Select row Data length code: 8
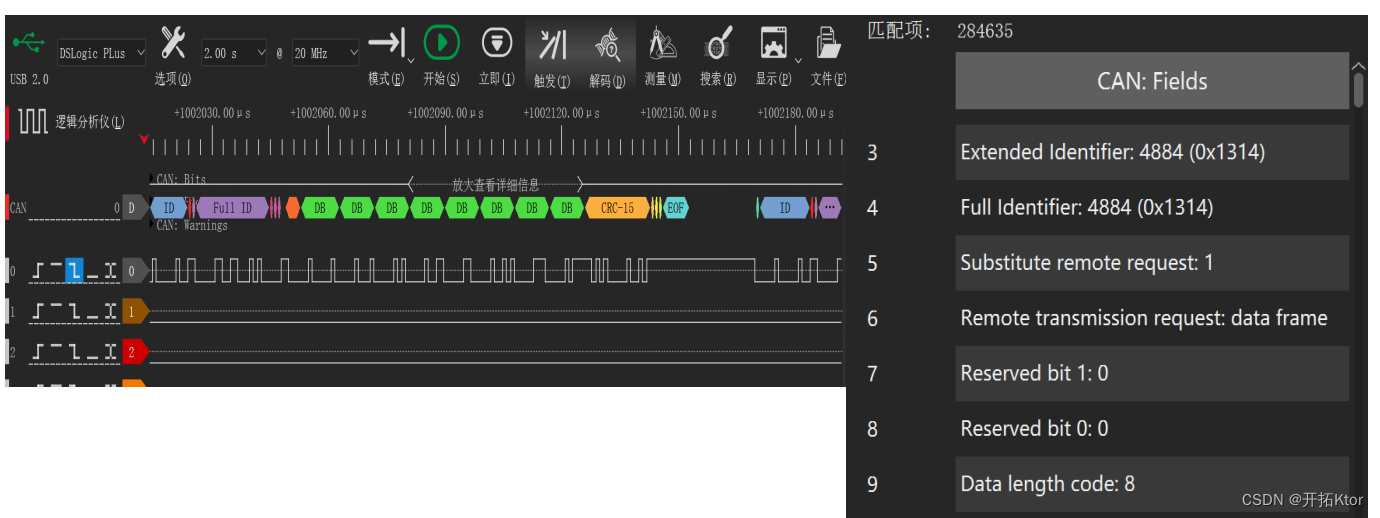This screenshot has width=1380, height=518. pyautogui.click(x=1152, y=484)
